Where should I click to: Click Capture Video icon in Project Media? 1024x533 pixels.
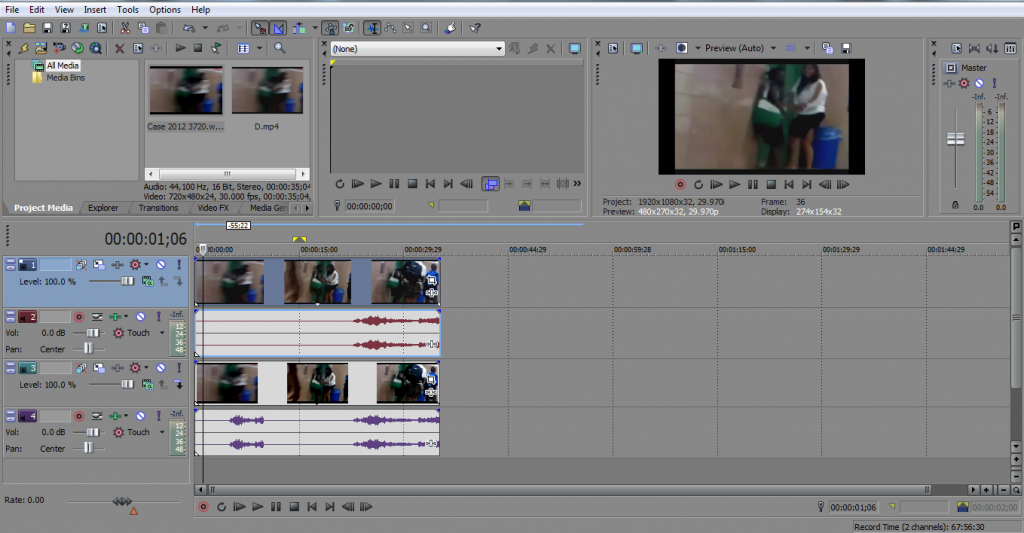[59, 48]
